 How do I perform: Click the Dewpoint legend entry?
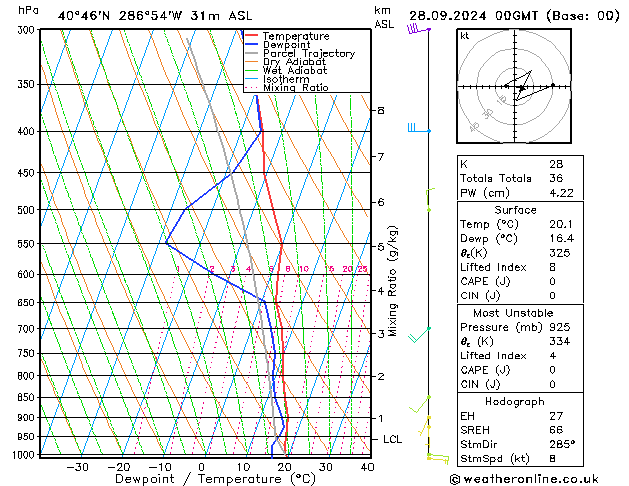click(x=286, y=45)
